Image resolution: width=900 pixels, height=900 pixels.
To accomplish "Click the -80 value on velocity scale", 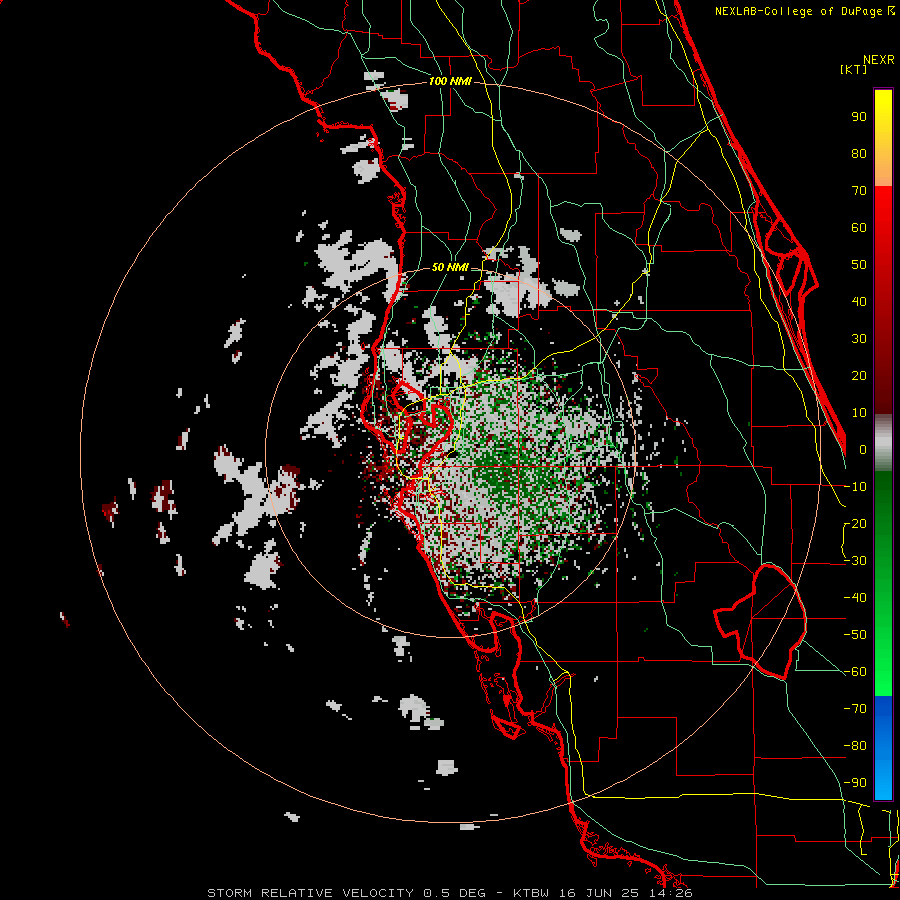I will tap(855, 746).
